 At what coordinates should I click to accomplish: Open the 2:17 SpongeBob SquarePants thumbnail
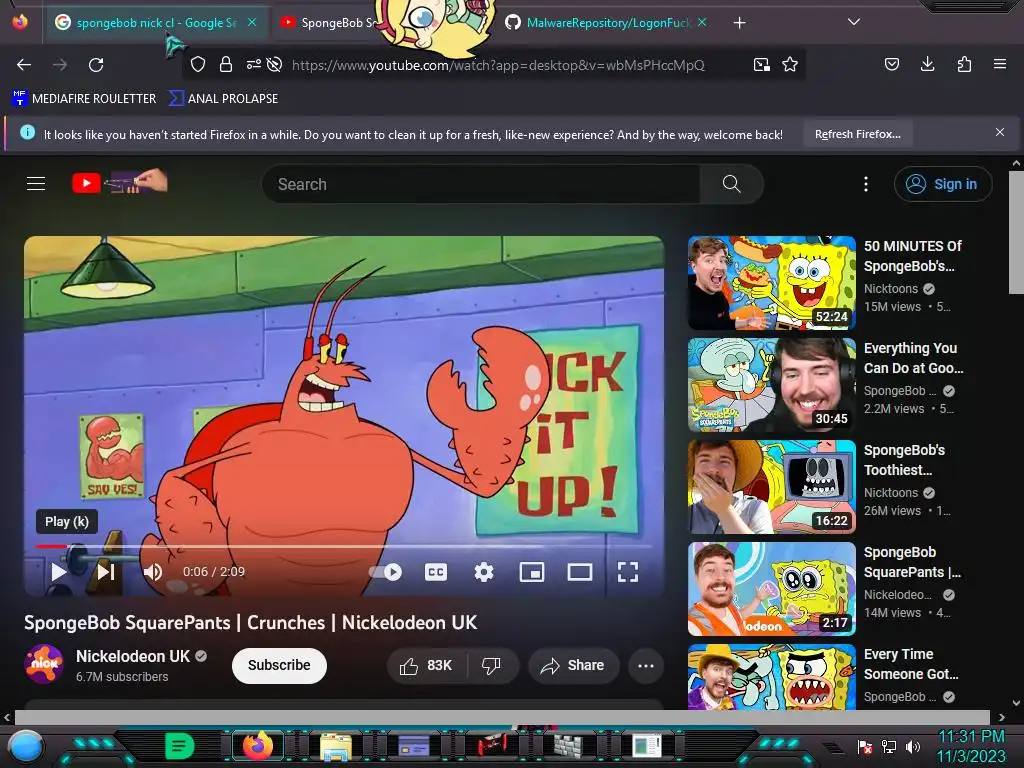(x=772, y=588)
